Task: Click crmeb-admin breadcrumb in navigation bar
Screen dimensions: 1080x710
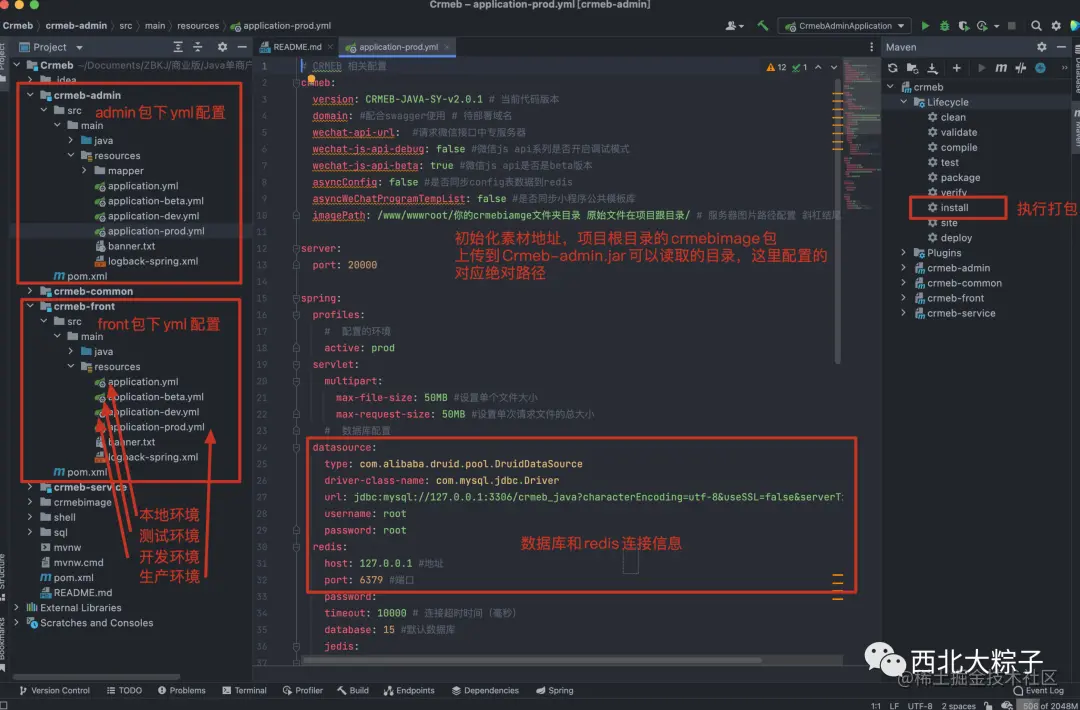Action: click(76, 25)
